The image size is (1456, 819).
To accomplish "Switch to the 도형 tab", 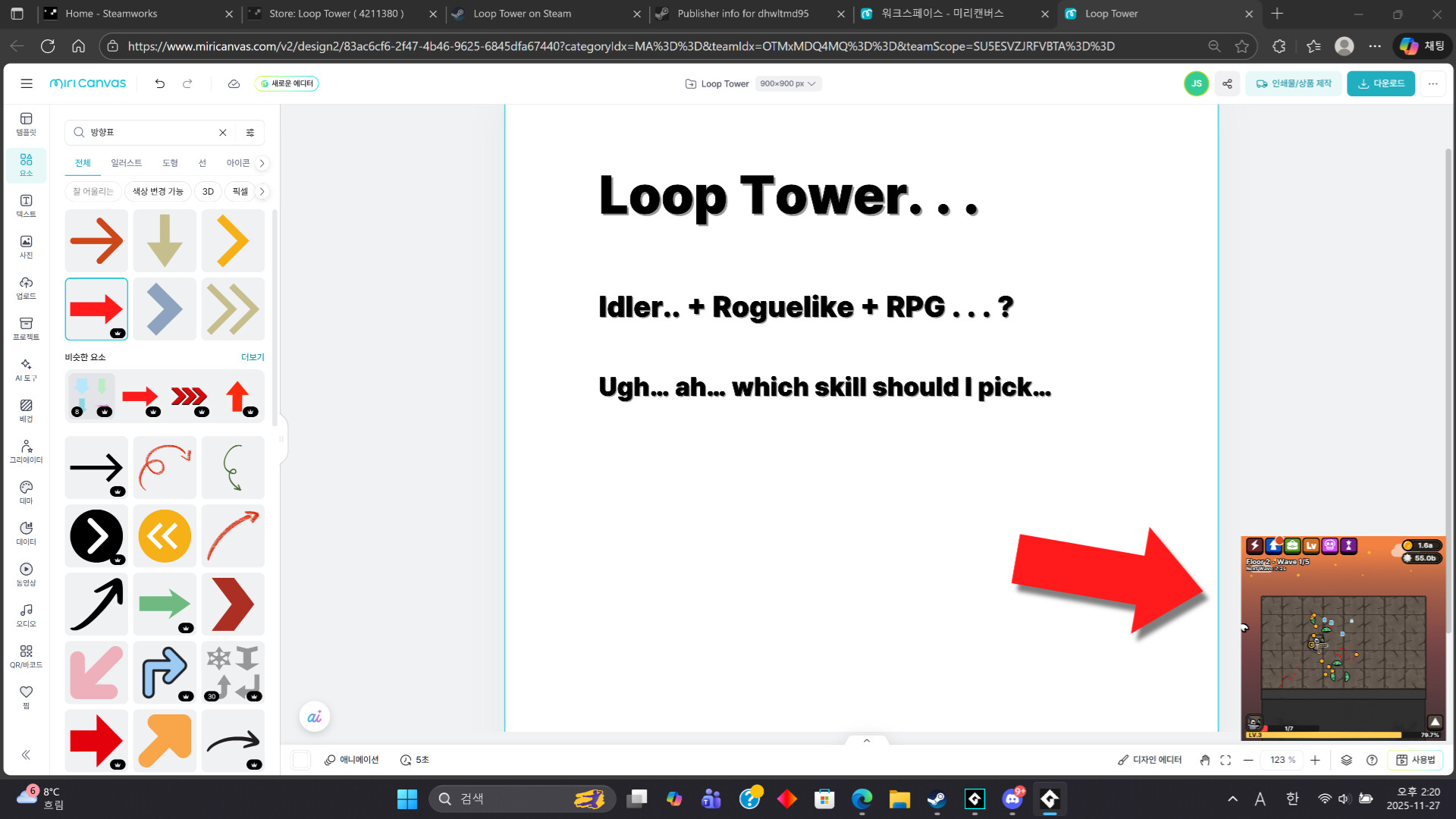I will pyautogui.click(x=170, y=163).
